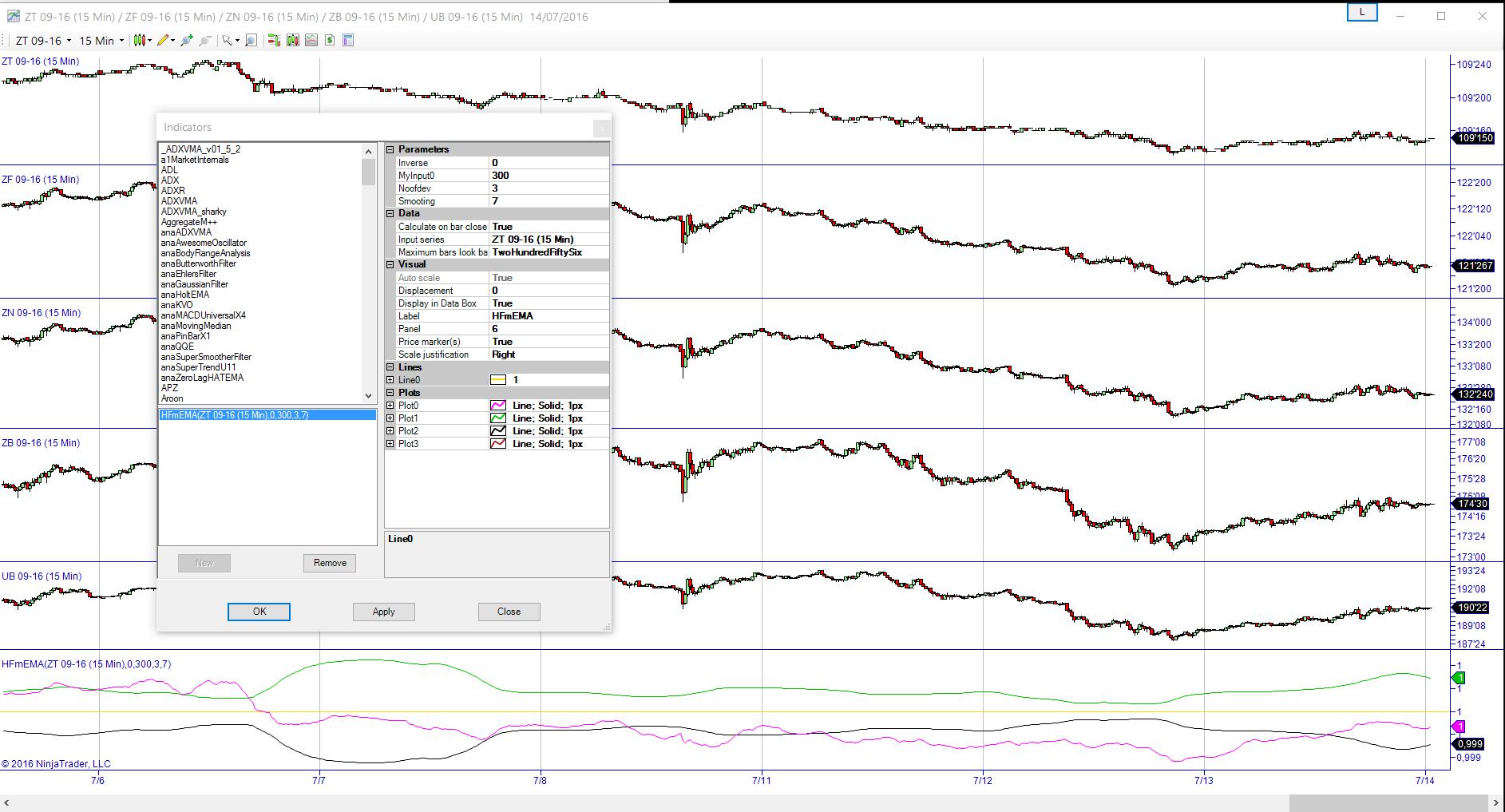Image resolution: width=1505 pixels, height=812 pixels.
Task: Select the yellow pencil drawing tool
Action: pyautogui.click(x=163, y=41)
